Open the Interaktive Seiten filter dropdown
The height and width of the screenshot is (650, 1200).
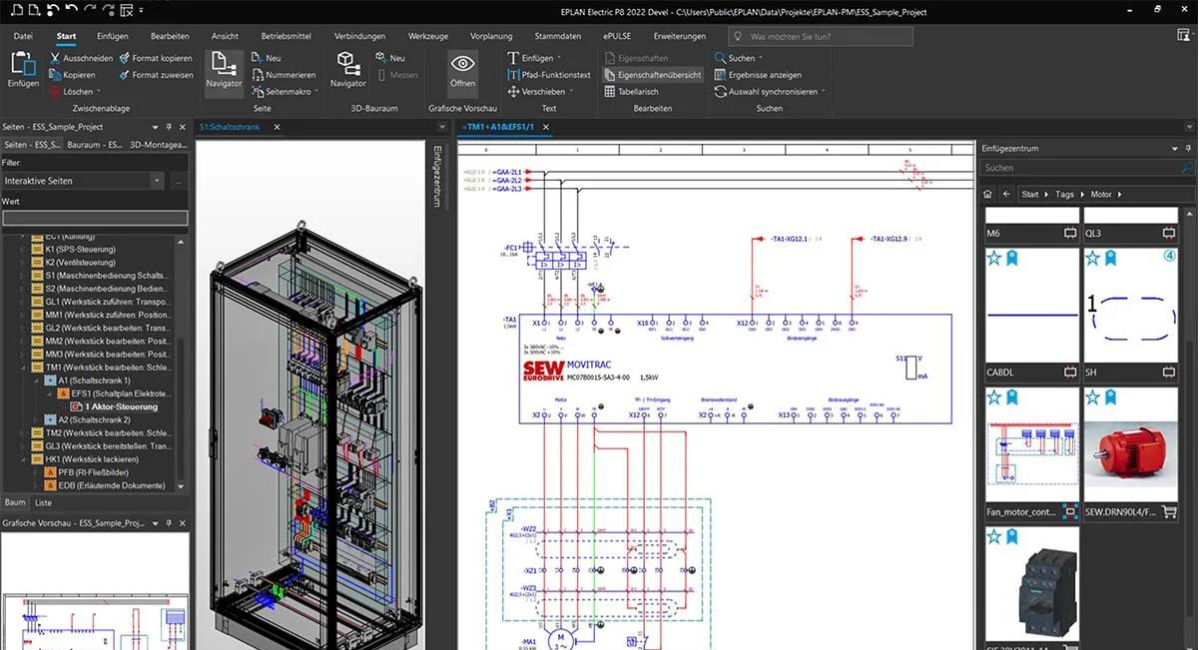point(156,181)
